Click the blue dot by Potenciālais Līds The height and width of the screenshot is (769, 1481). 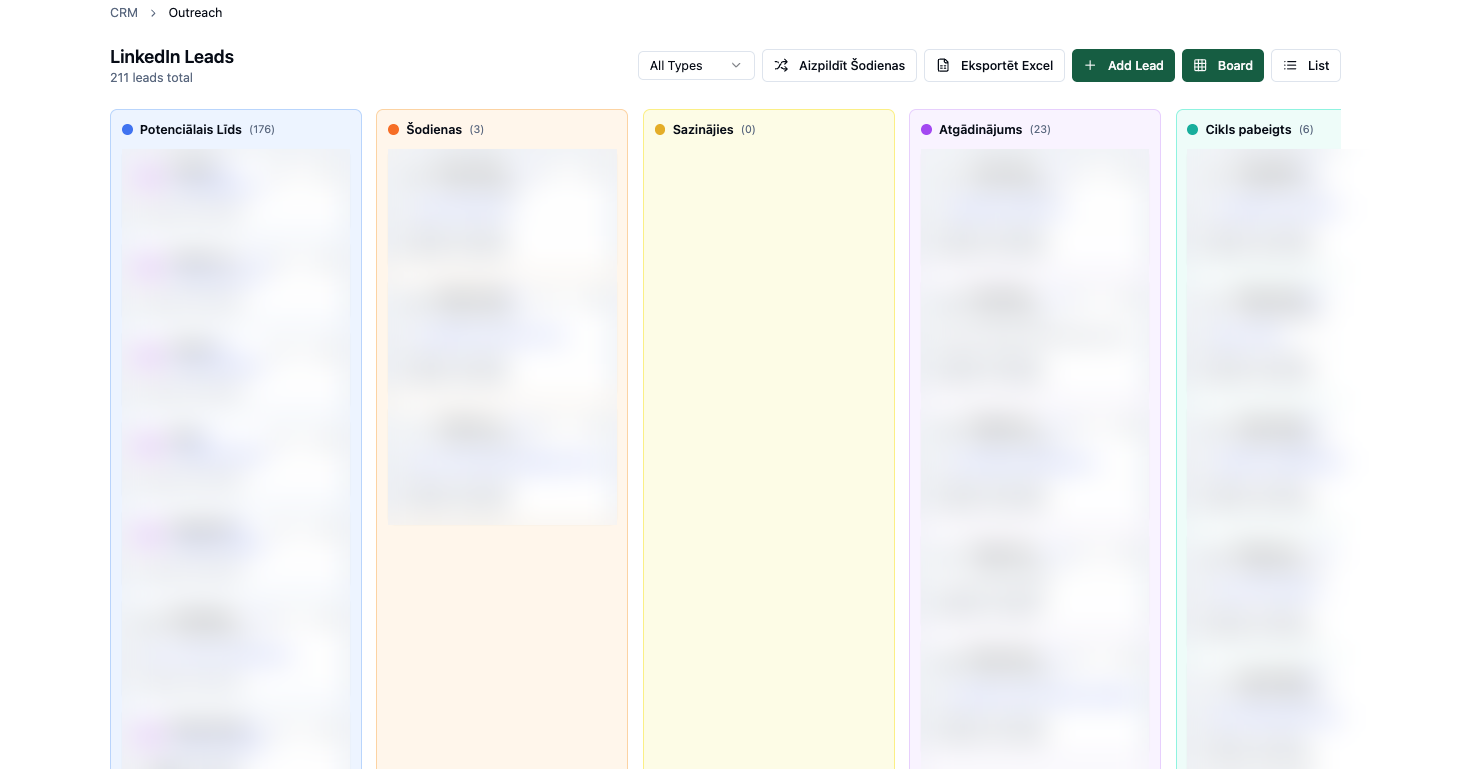(127, 129)
